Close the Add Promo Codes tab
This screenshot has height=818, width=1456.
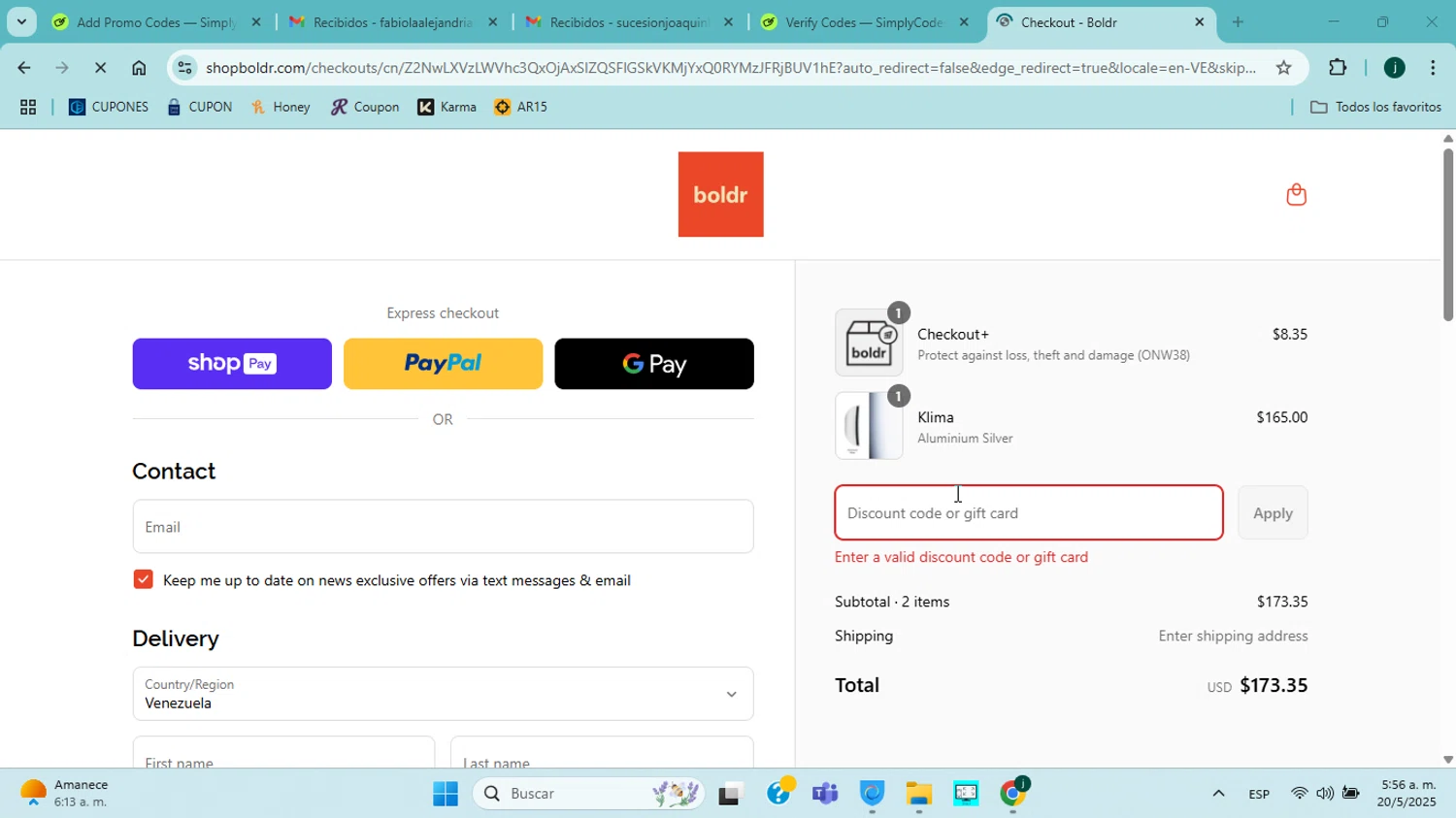(256, 21)
